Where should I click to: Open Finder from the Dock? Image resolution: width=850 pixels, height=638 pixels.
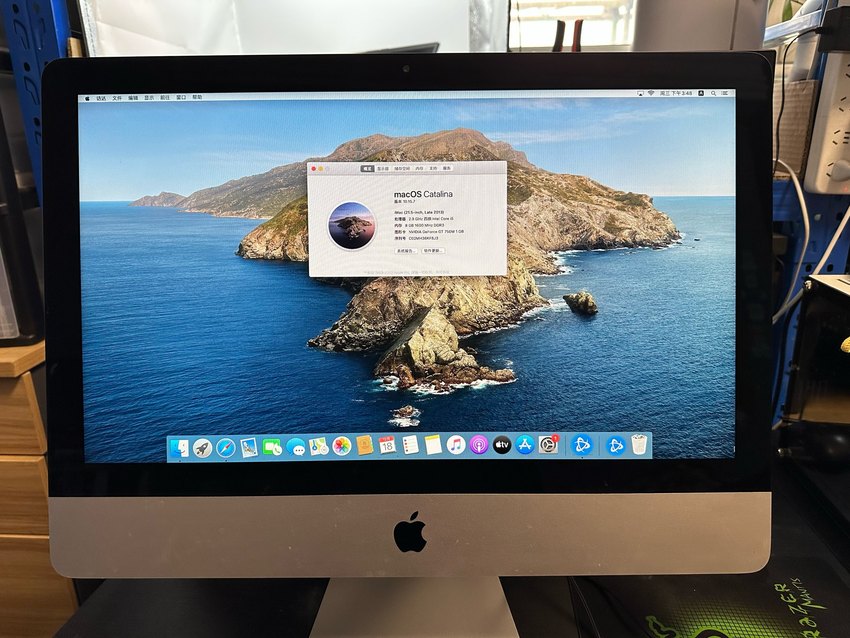[179, 448]
